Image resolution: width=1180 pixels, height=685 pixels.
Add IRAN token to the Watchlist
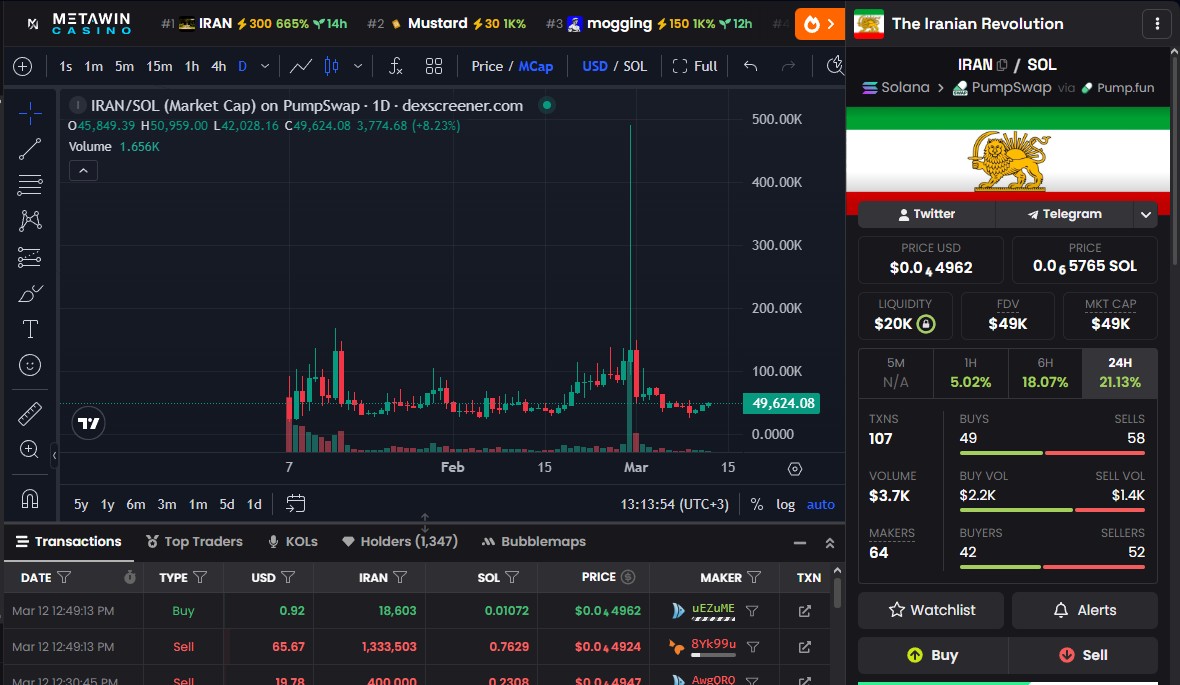[x=930, y=610]
